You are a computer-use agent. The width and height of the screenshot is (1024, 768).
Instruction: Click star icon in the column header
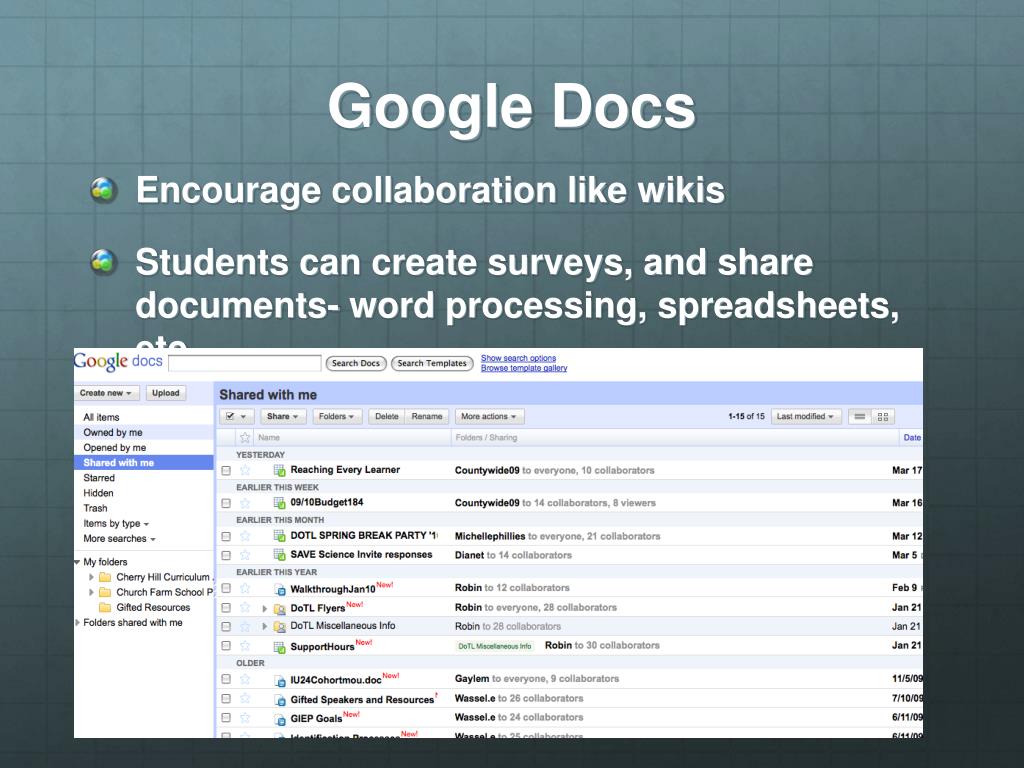tap(245, 438)
